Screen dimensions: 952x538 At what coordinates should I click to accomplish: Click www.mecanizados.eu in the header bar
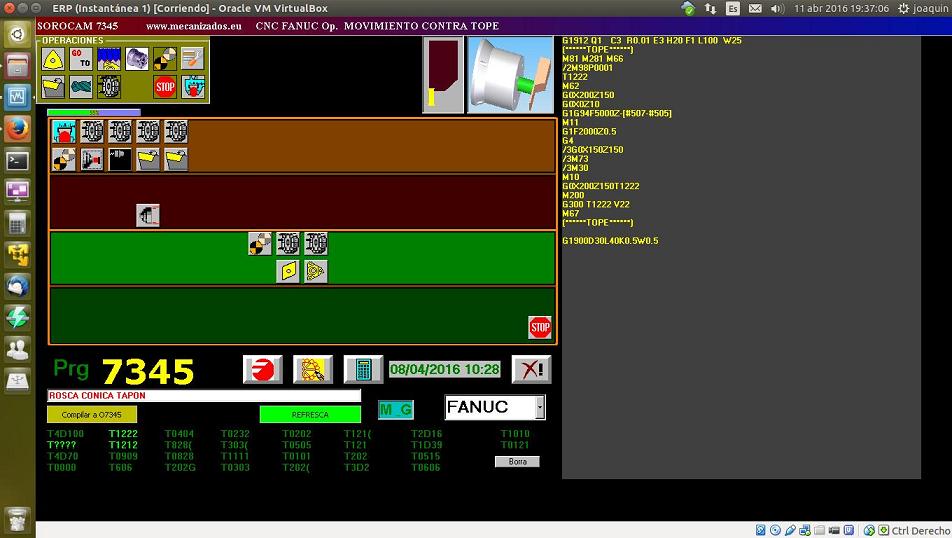[x=194, y=26]
